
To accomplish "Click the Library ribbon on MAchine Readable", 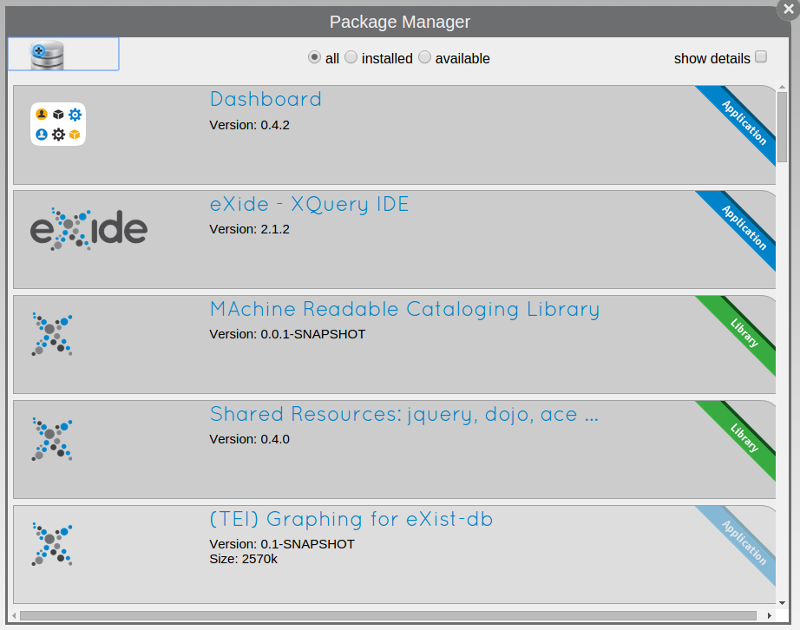I will tap(743, 333).
